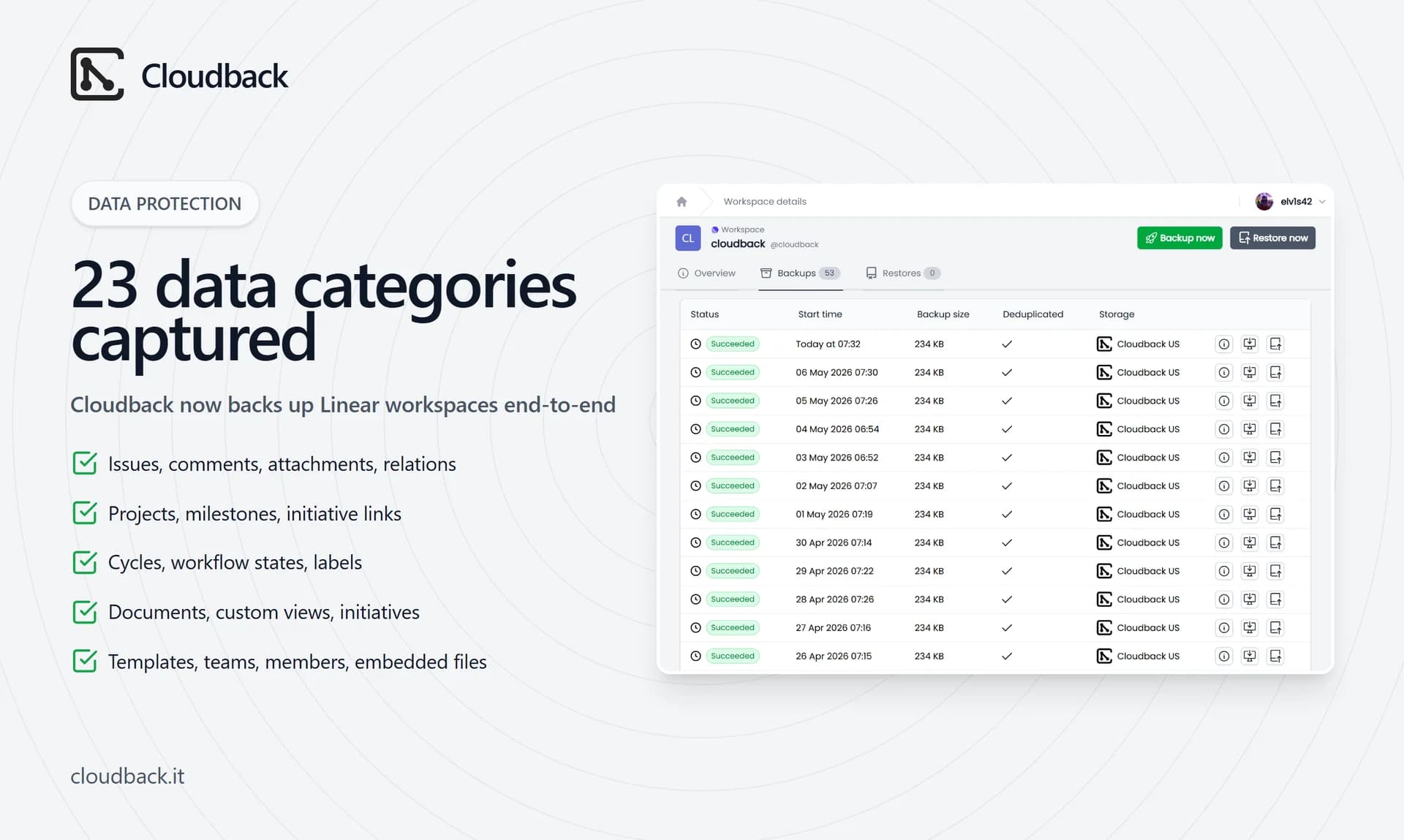Click the home icon in breadcrumb

tap(682, 202)
